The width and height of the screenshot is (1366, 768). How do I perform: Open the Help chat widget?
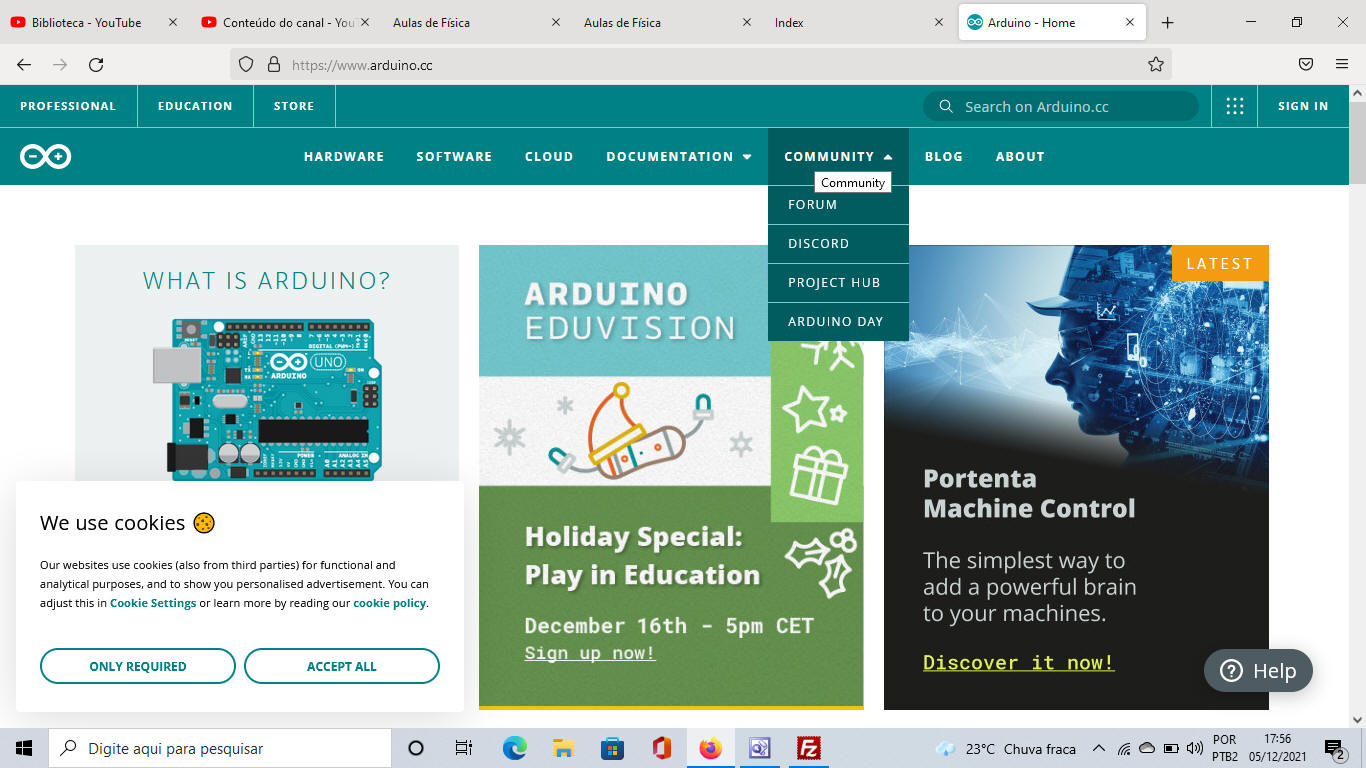coord(1258,671)
